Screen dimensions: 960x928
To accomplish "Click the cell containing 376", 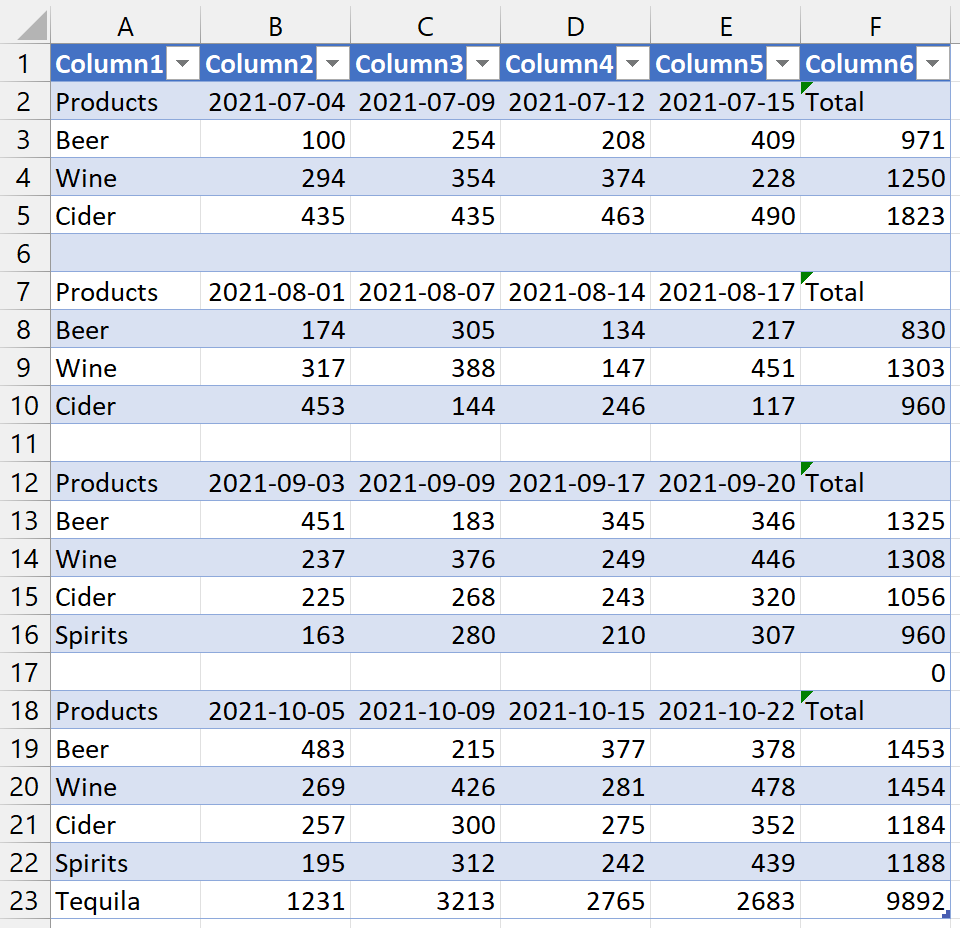I will [x=426, y=558].
